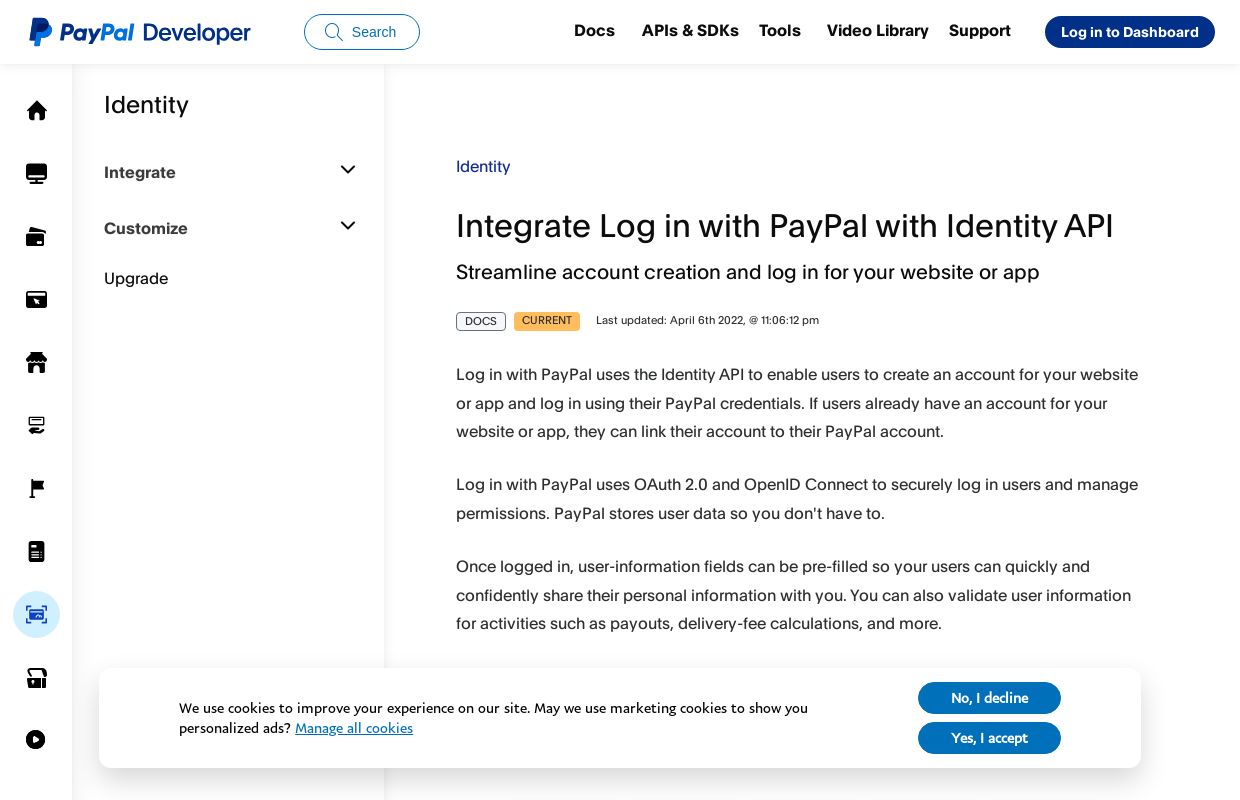Click the CURRENT status badge
Screen dimensions: 1240x800
pyautogui.click(x=547, y=321)
